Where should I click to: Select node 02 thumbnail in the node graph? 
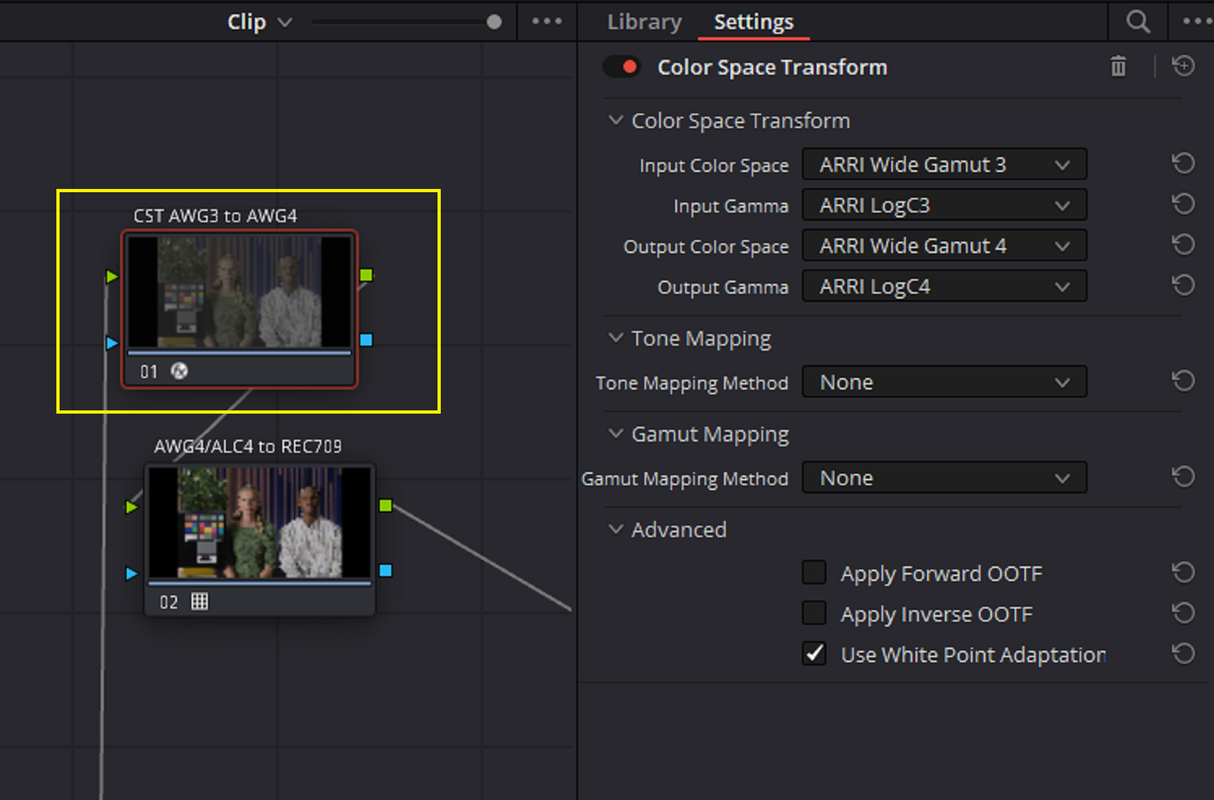tap(260, 523)
